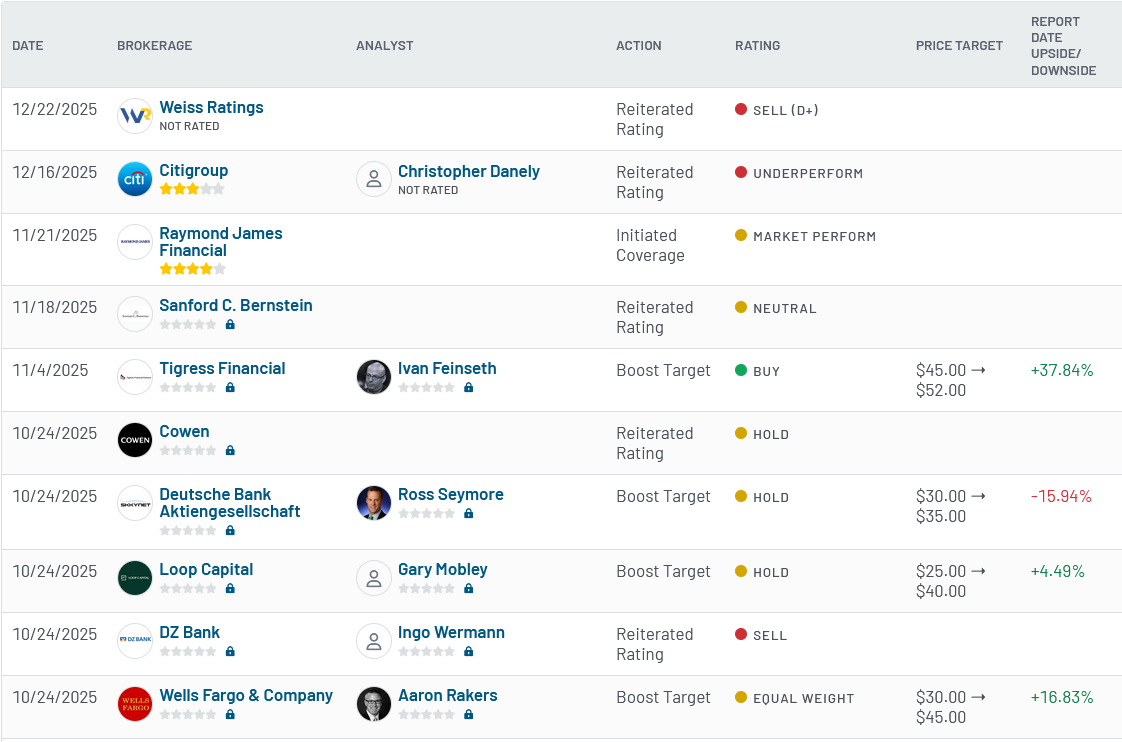The image size is (1122, 742).
Task: Click the Cowen black logo
Action: pos(135,440)
